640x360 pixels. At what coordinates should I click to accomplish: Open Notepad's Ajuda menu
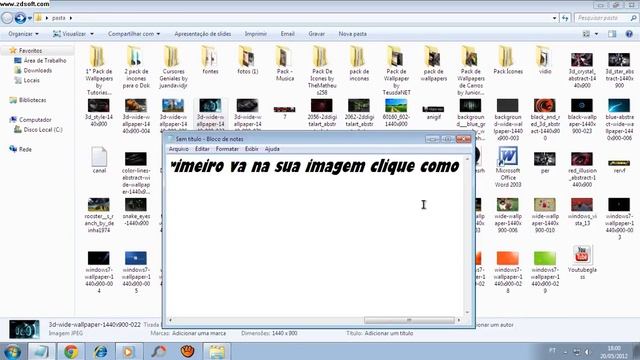(272, 149)
